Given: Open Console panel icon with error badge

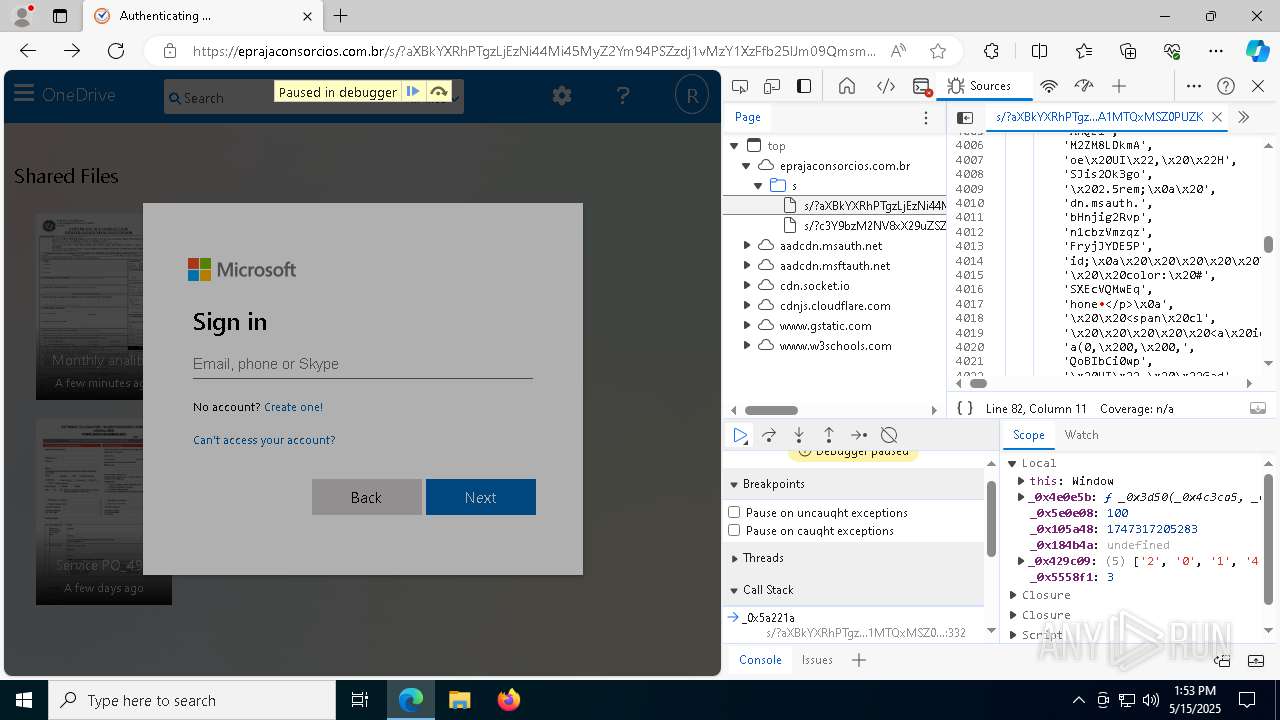Looking at the screenshot, I should tap(922, 87).
